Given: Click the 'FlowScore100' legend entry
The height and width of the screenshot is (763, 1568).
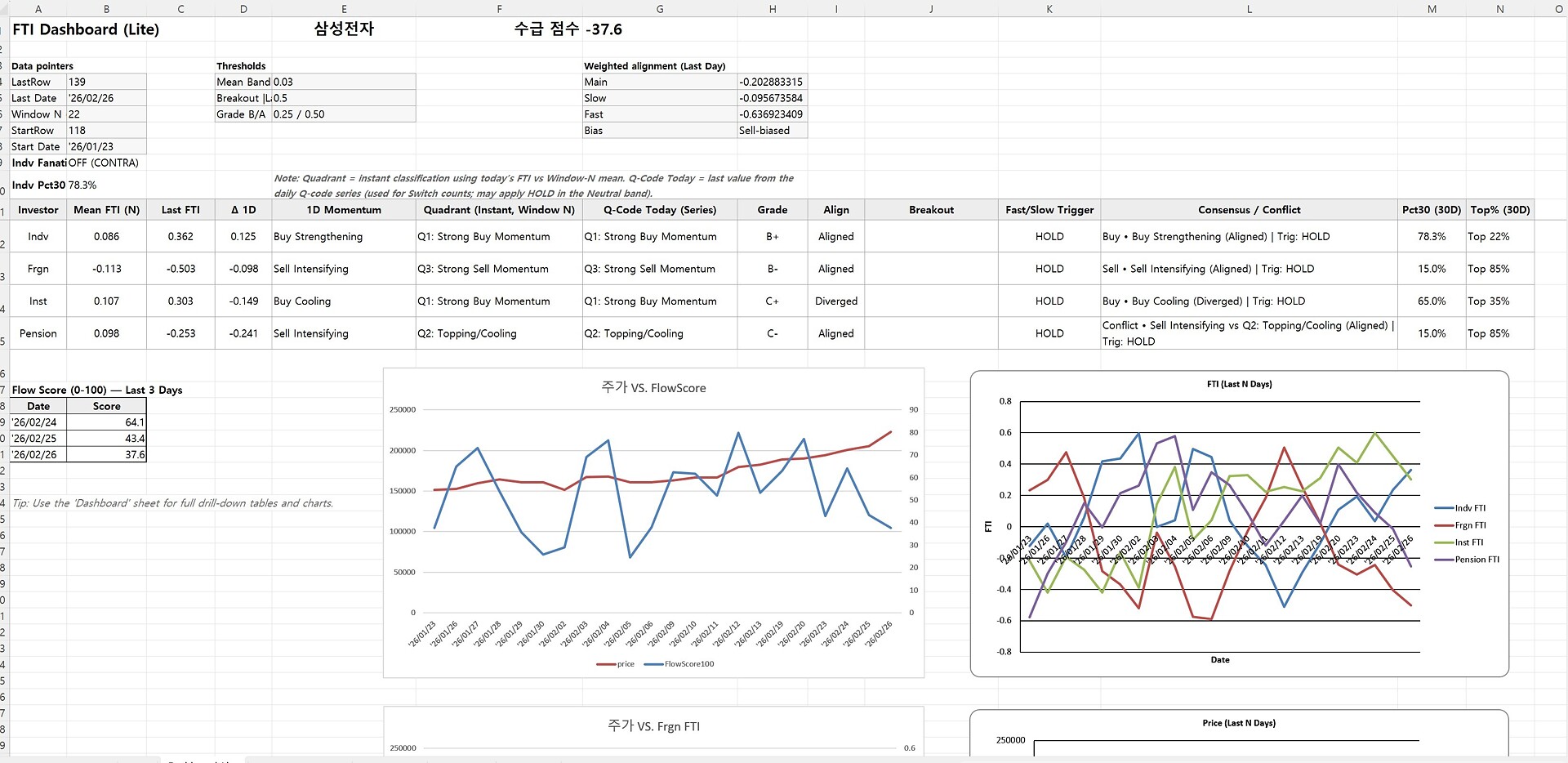Looking at the screenshot, I should coord(679,664).
